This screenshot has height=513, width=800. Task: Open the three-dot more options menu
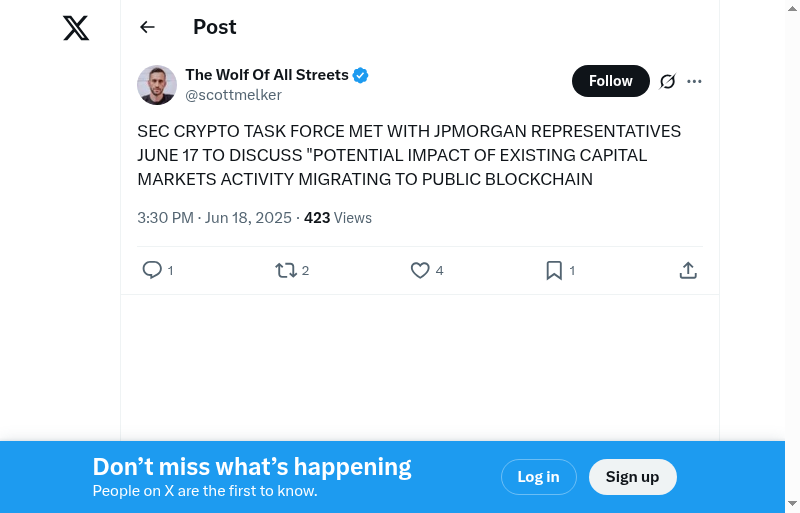[x=695, y=81]
